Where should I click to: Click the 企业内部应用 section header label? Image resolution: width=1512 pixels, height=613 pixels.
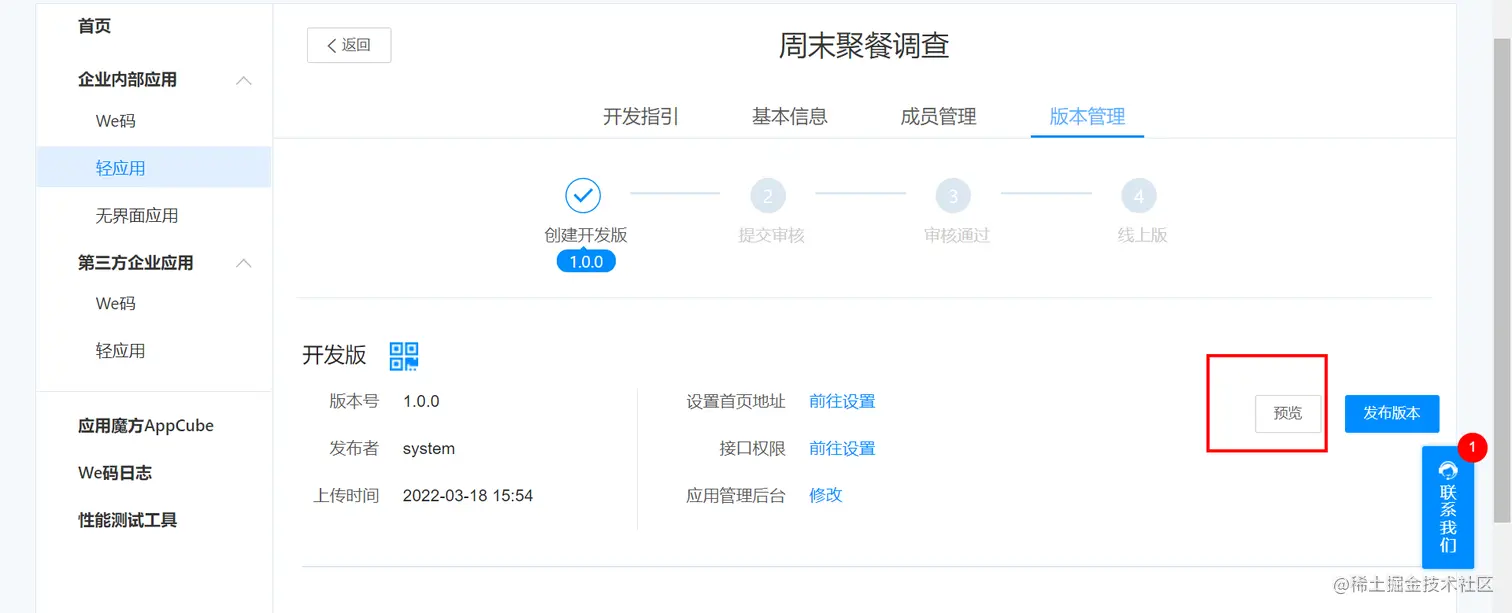pos(127,79)
